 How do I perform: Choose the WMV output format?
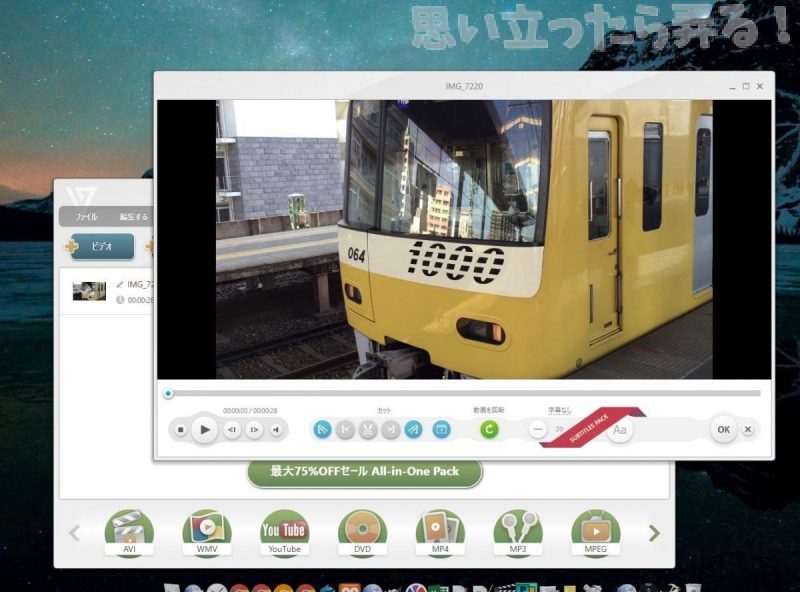coord(207,533)
